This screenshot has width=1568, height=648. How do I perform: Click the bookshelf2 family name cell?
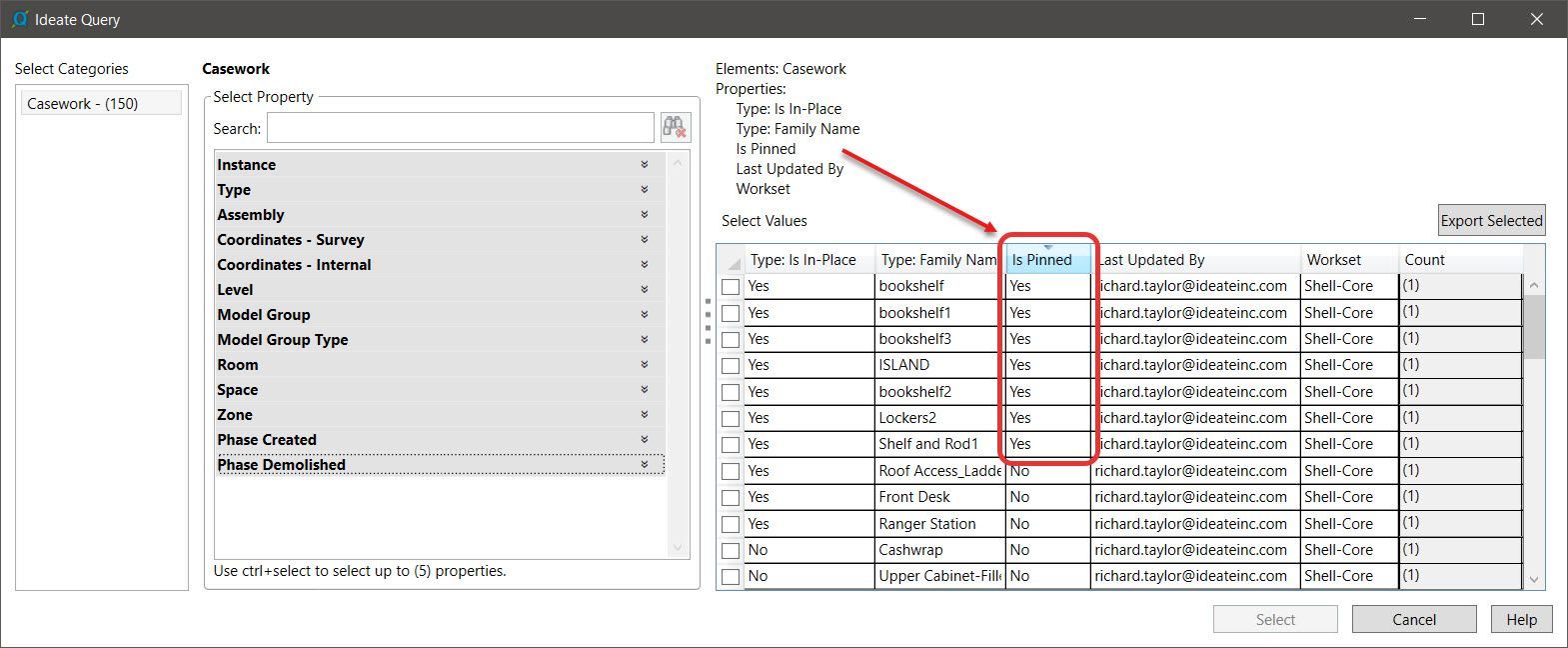[x=939, y=392]
